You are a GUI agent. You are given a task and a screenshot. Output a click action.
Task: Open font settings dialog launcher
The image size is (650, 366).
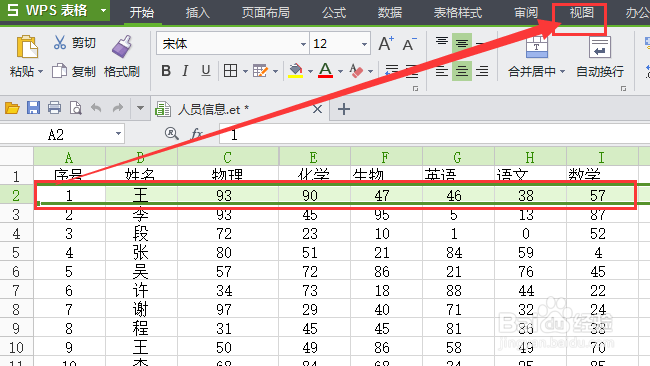tap(415, 89)
